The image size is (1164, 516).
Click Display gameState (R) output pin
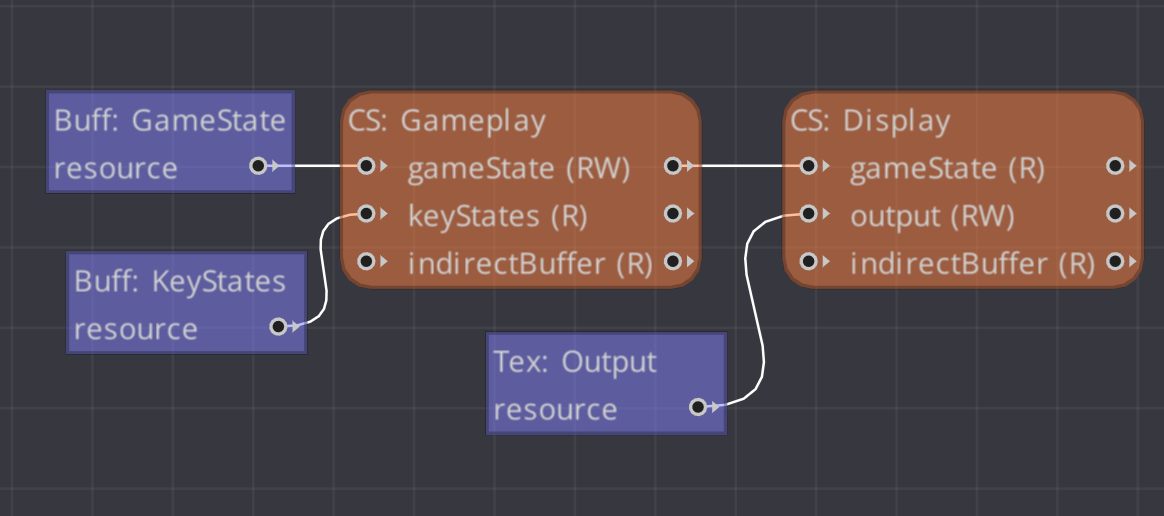coord(1114,166)
